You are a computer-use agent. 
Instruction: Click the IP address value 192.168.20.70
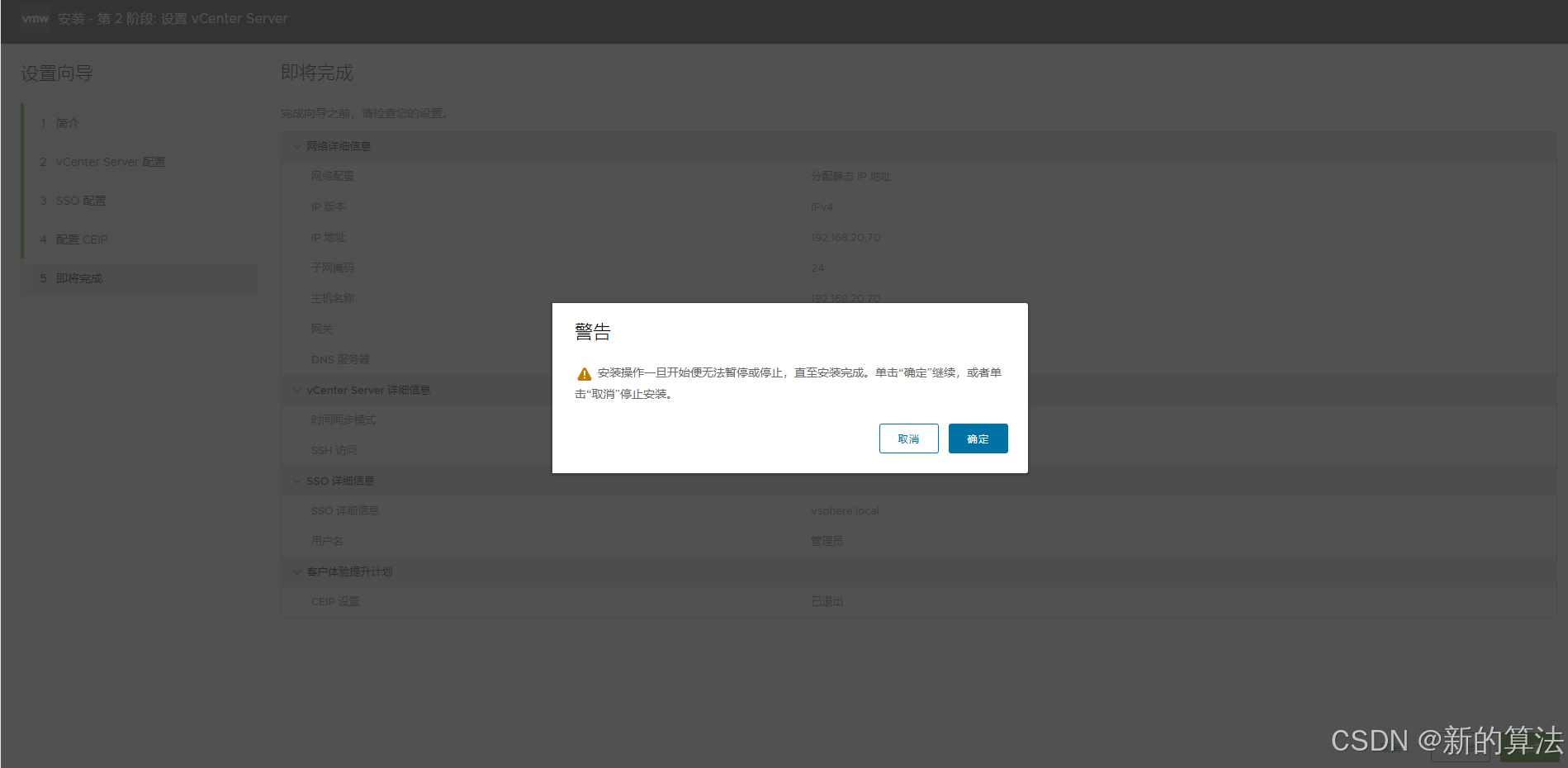[x=846, y=238]
